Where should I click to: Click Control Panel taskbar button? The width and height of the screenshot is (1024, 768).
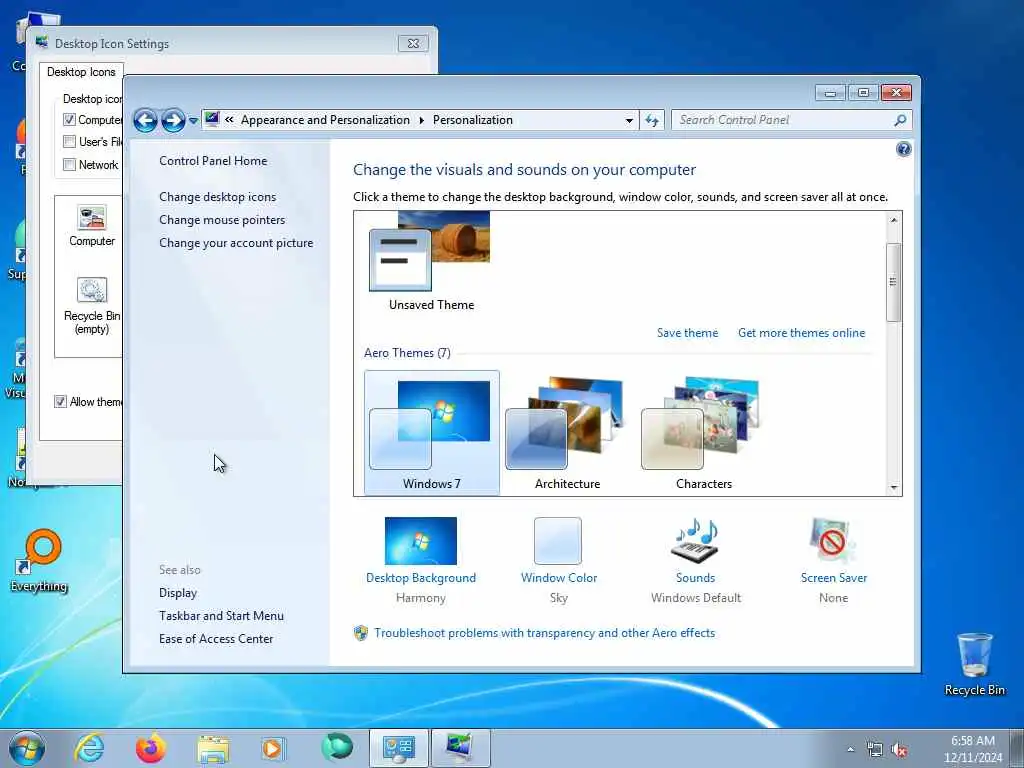click(398, 748)
